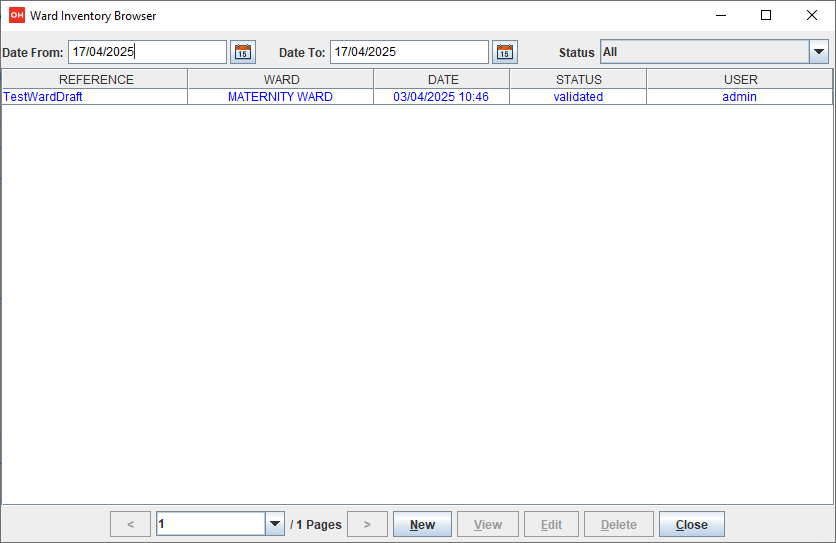This screenshot has height=543, width=836.
Task: Sort by the WARD column header
Action: click(281, 79)
